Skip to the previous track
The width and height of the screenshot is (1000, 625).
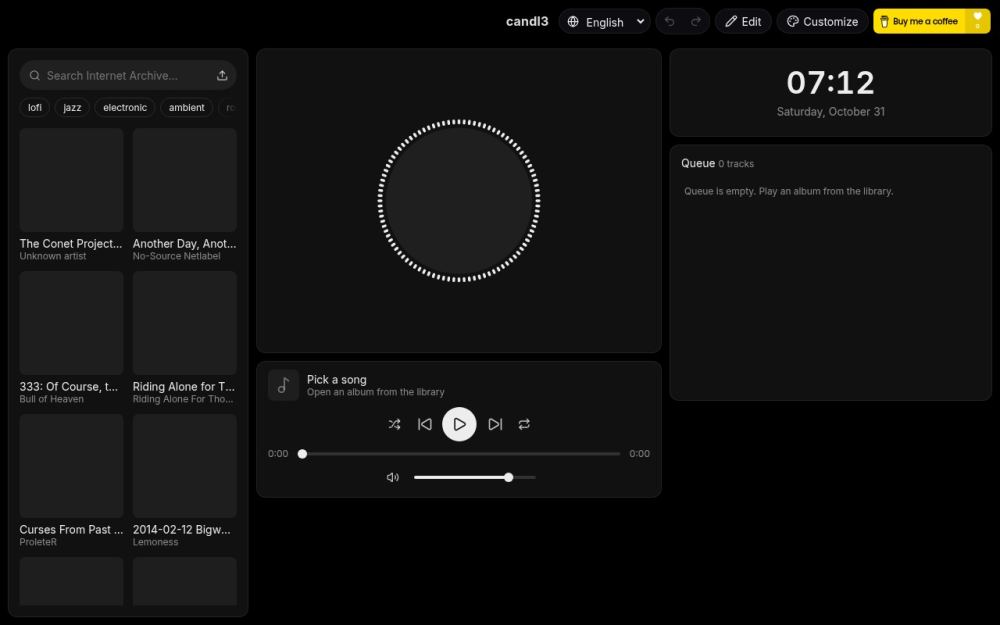click(425, 424)
